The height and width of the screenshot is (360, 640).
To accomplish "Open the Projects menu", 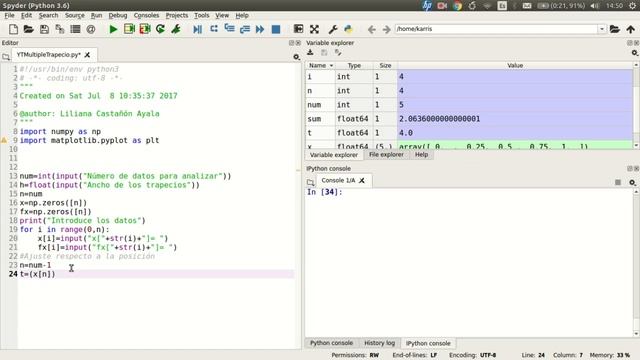I will coord(177,15).
